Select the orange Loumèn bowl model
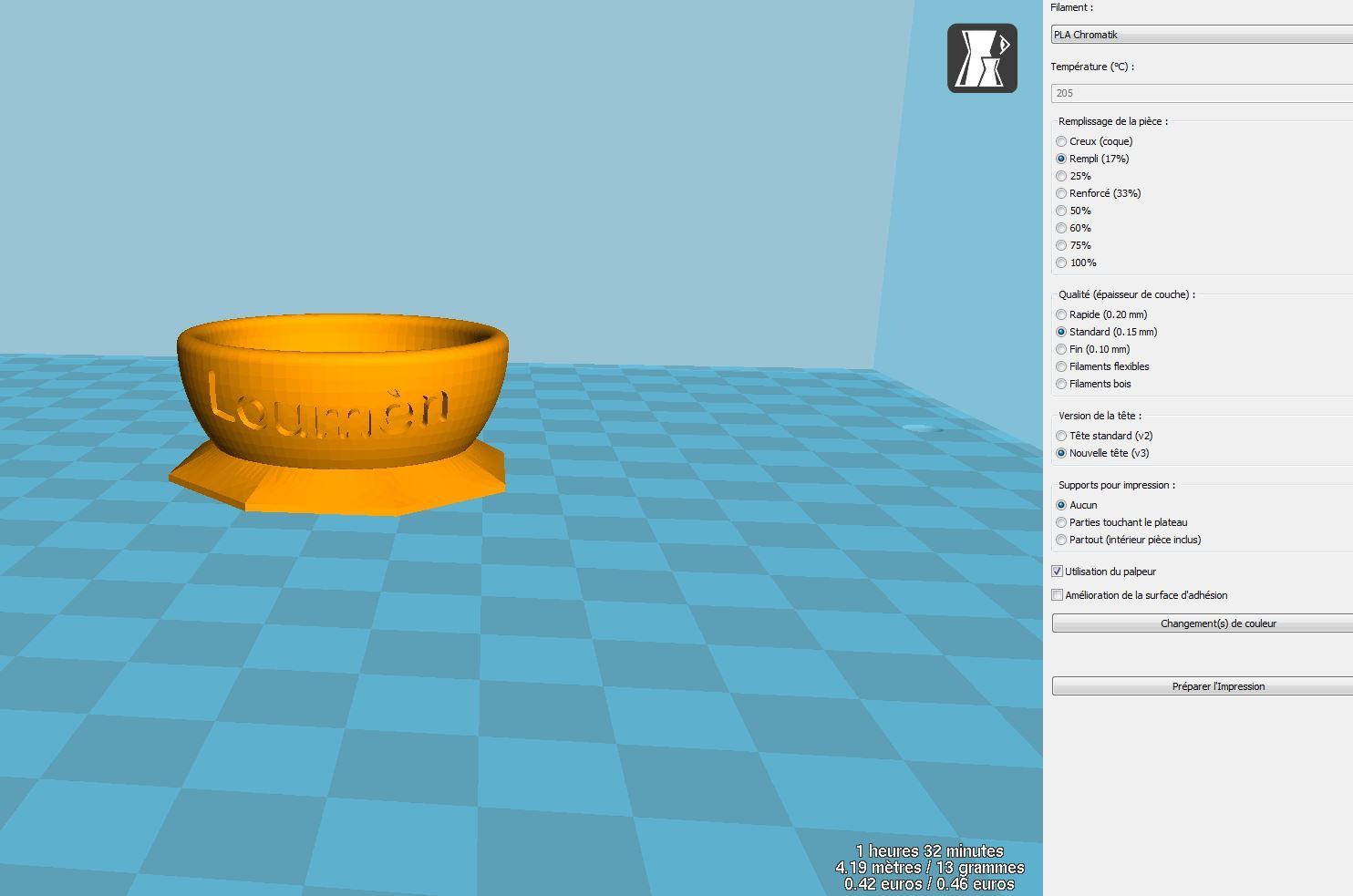1353x896 pixels. (339, 413)
